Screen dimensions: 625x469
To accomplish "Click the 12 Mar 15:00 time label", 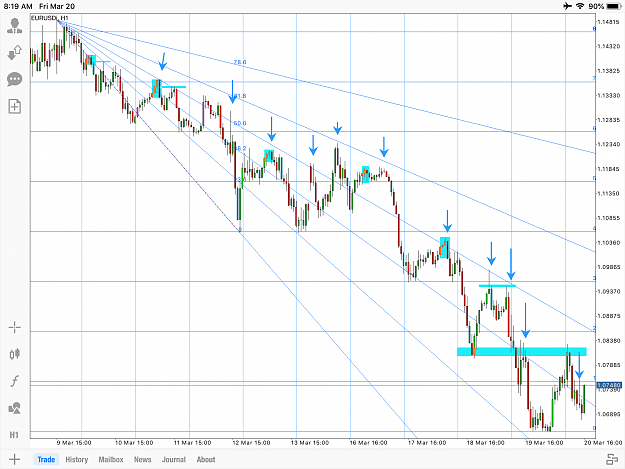I will click(x=251, y=443).
